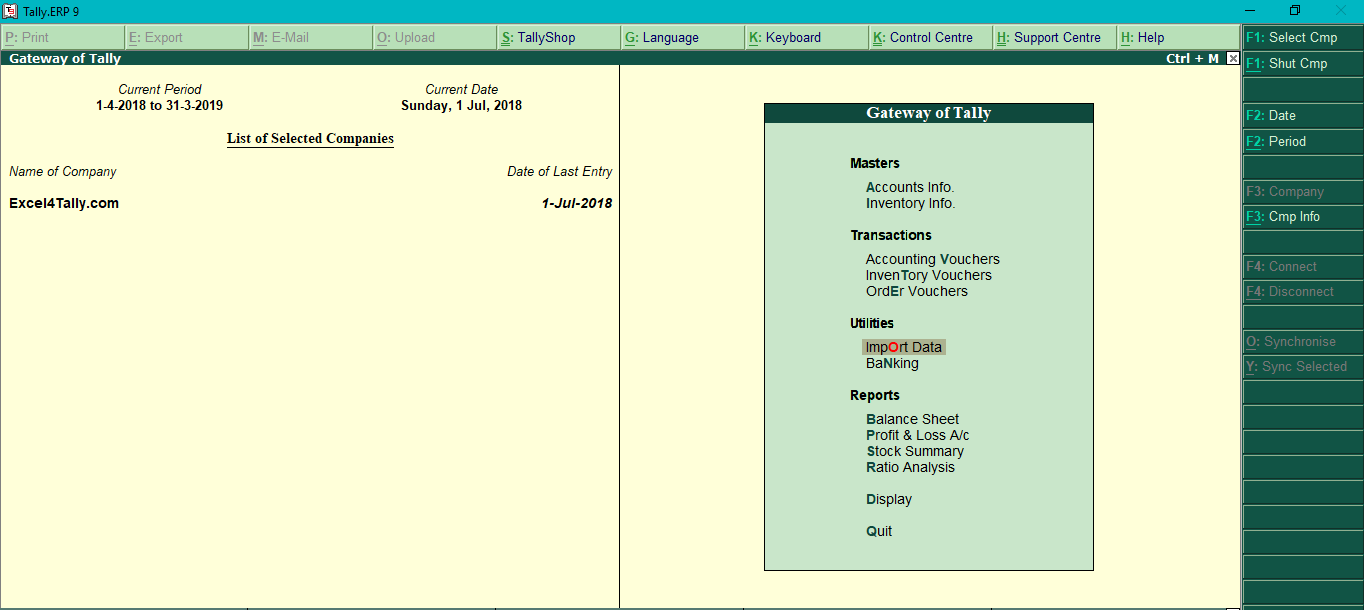Click F4: Connect button
This screenshot has width=1364, height=610.
tap(1303, 267)
